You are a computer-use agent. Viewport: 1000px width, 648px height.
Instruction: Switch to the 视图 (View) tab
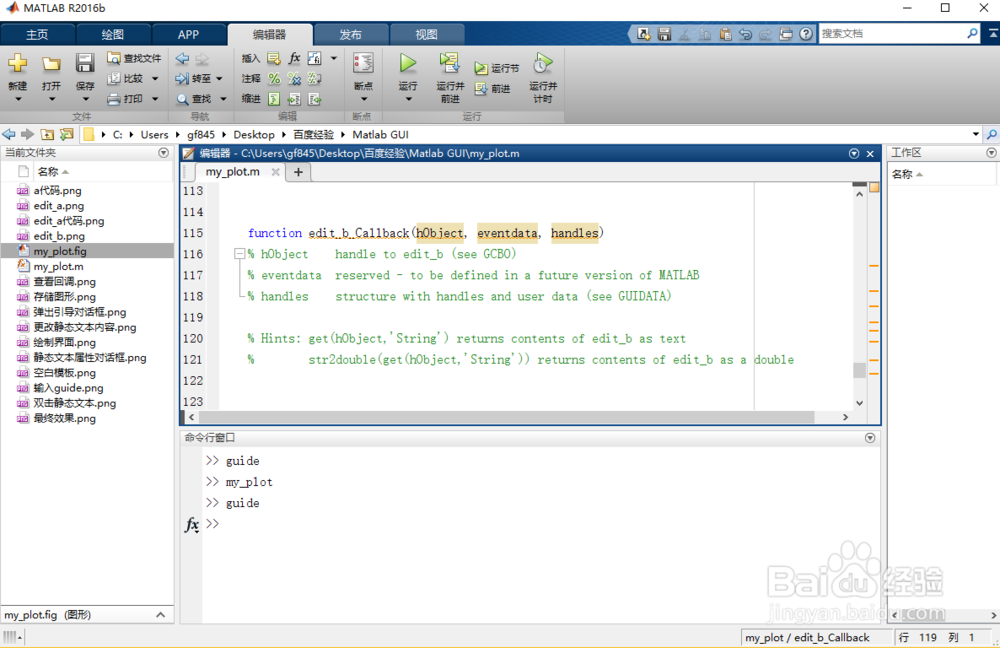(426, 34)
